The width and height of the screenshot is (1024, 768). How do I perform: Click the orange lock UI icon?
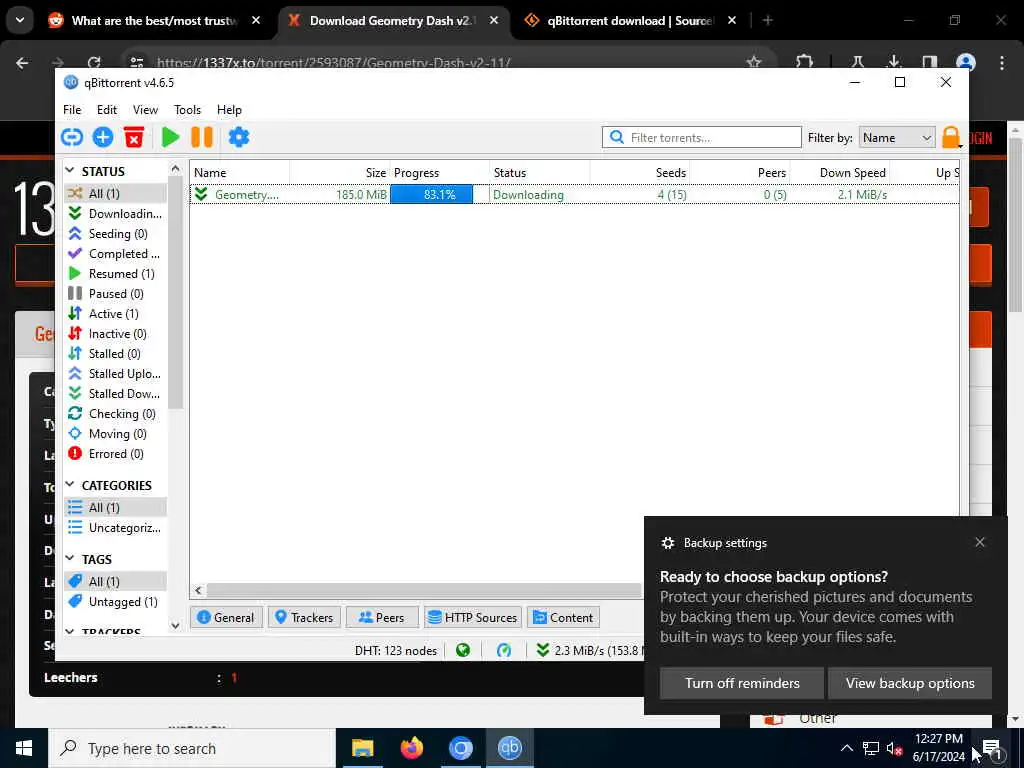(951, 137)
